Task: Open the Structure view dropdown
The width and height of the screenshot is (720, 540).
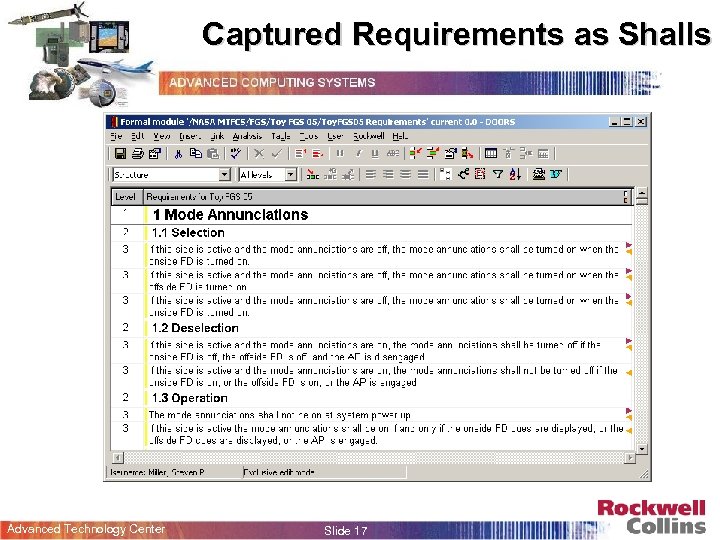Action: [224, 174]
